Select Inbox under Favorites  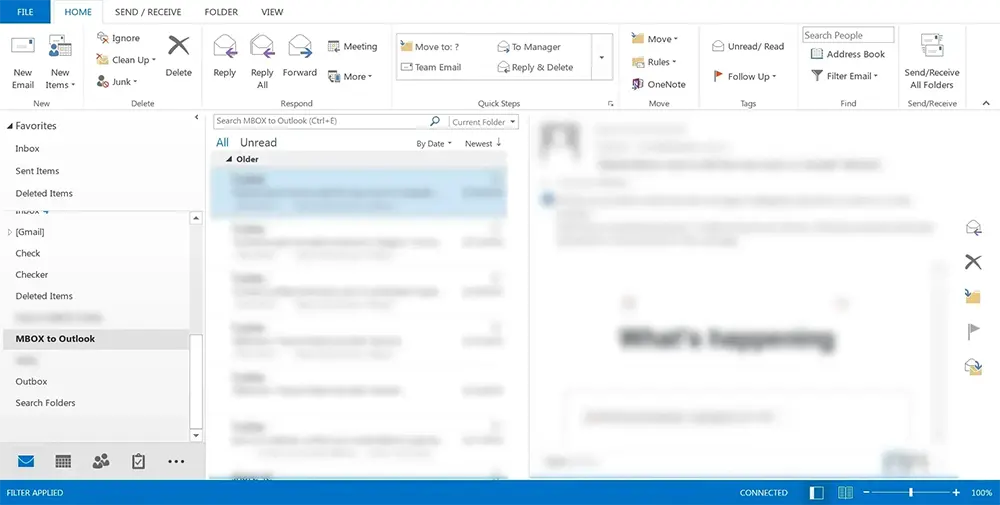click(x=27, y=149)
